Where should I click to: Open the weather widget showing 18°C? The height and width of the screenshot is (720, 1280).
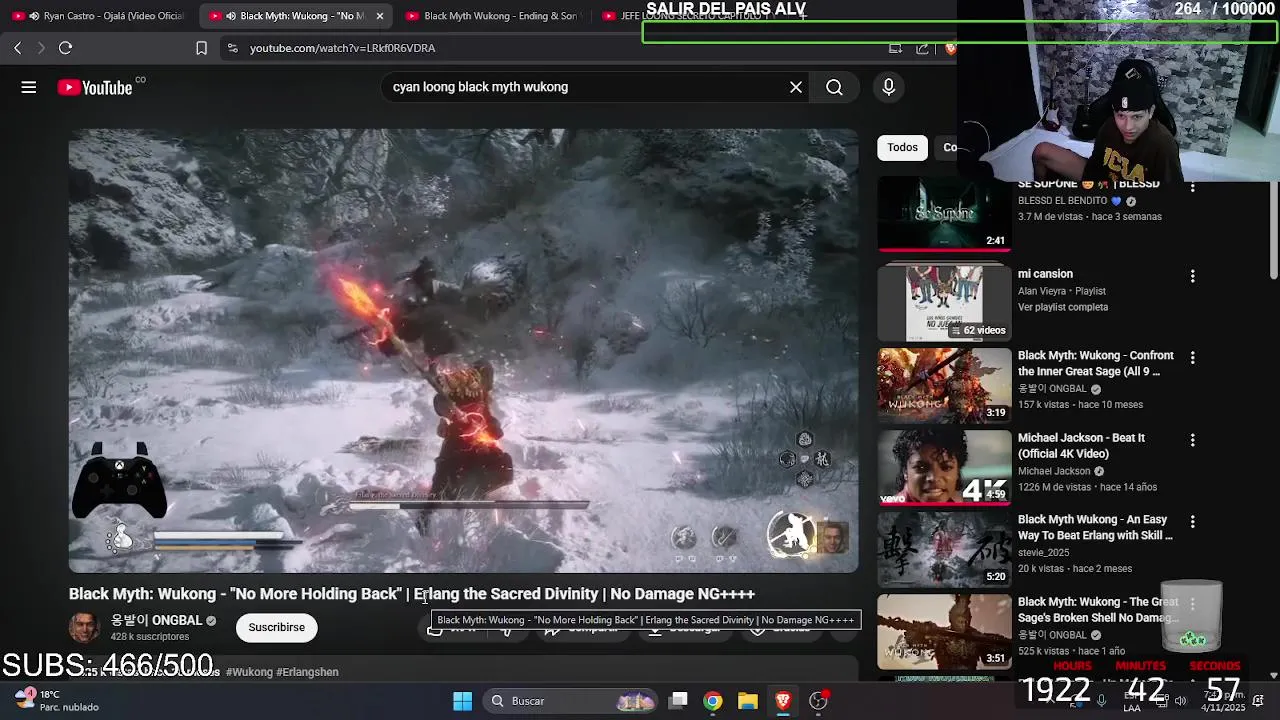[x=58, y=700]
